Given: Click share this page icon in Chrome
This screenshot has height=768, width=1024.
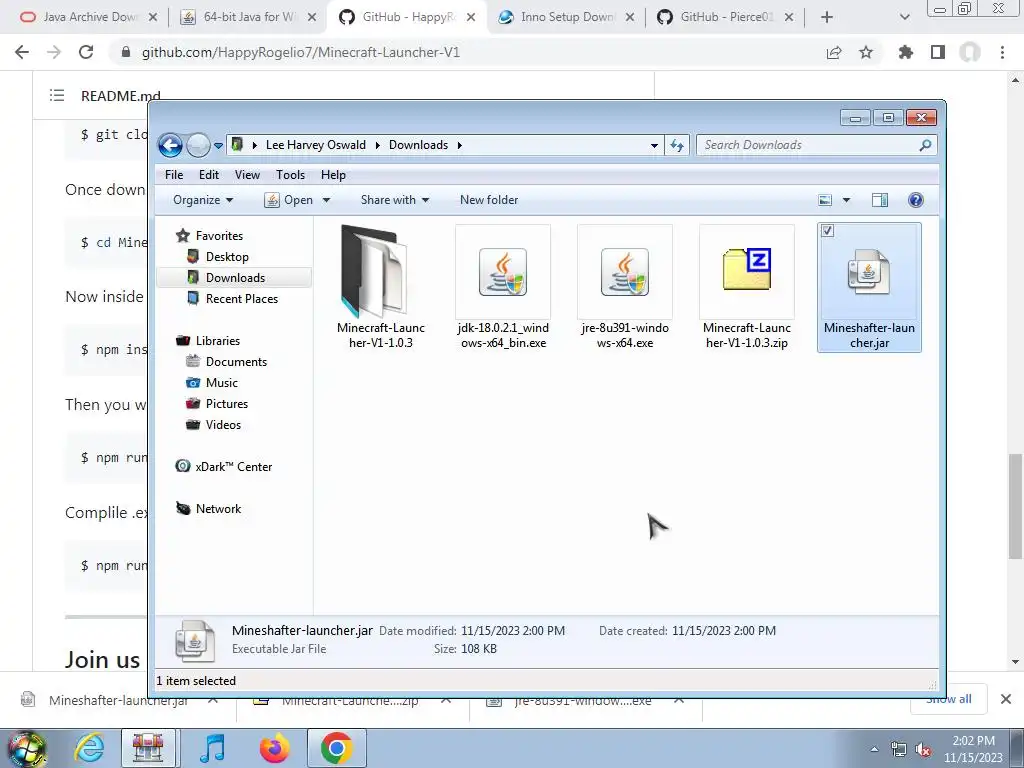Looking at the screenshot, I should (x=834, y=52).
